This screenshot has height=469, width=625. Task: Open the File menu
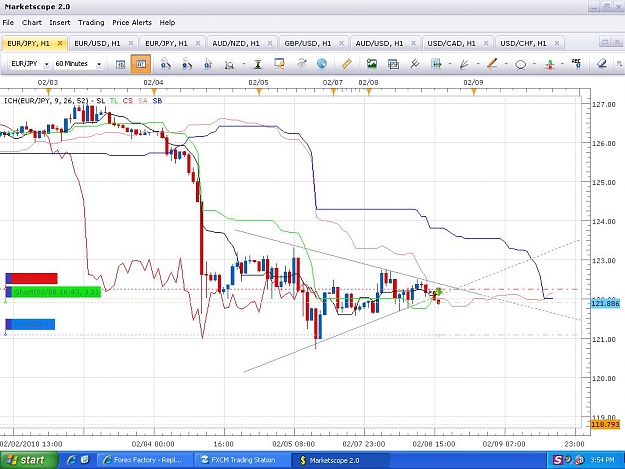[x=8, y=23]
